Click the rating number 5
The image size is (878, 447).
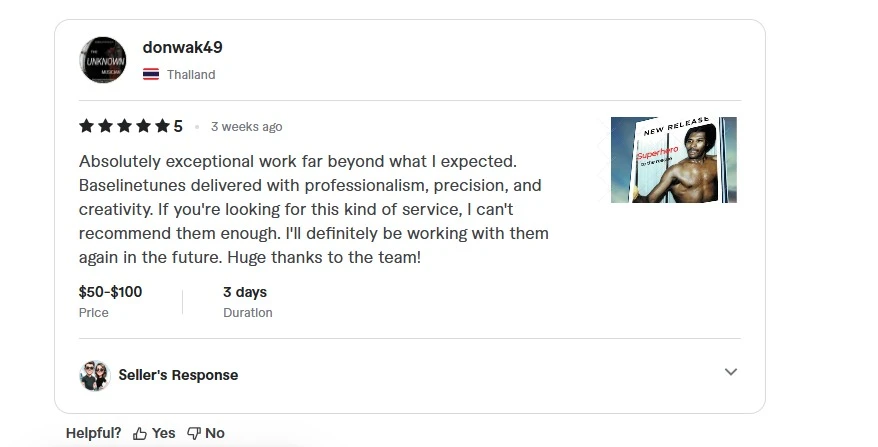point(178,126)
